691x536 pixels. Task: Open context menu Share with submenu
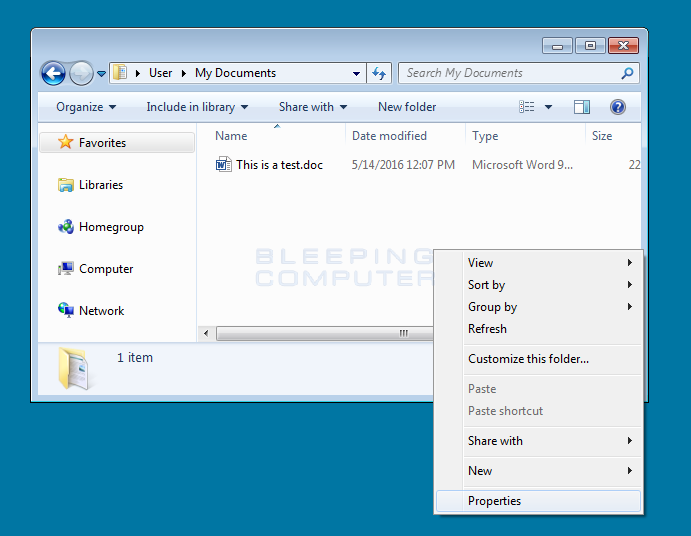point(539,441)
